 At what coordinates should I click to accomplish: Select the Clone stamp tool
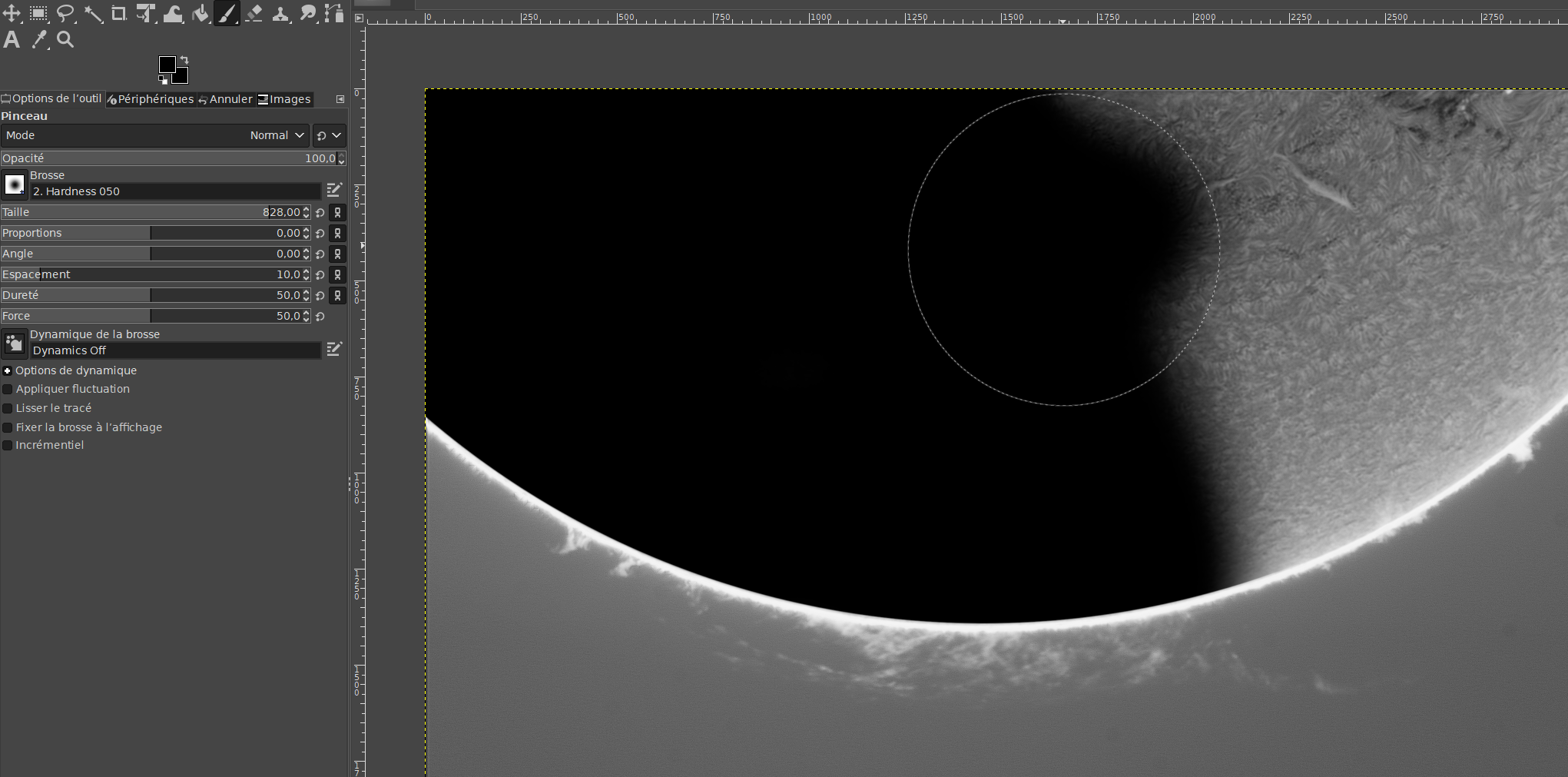[x=280, y=13]
